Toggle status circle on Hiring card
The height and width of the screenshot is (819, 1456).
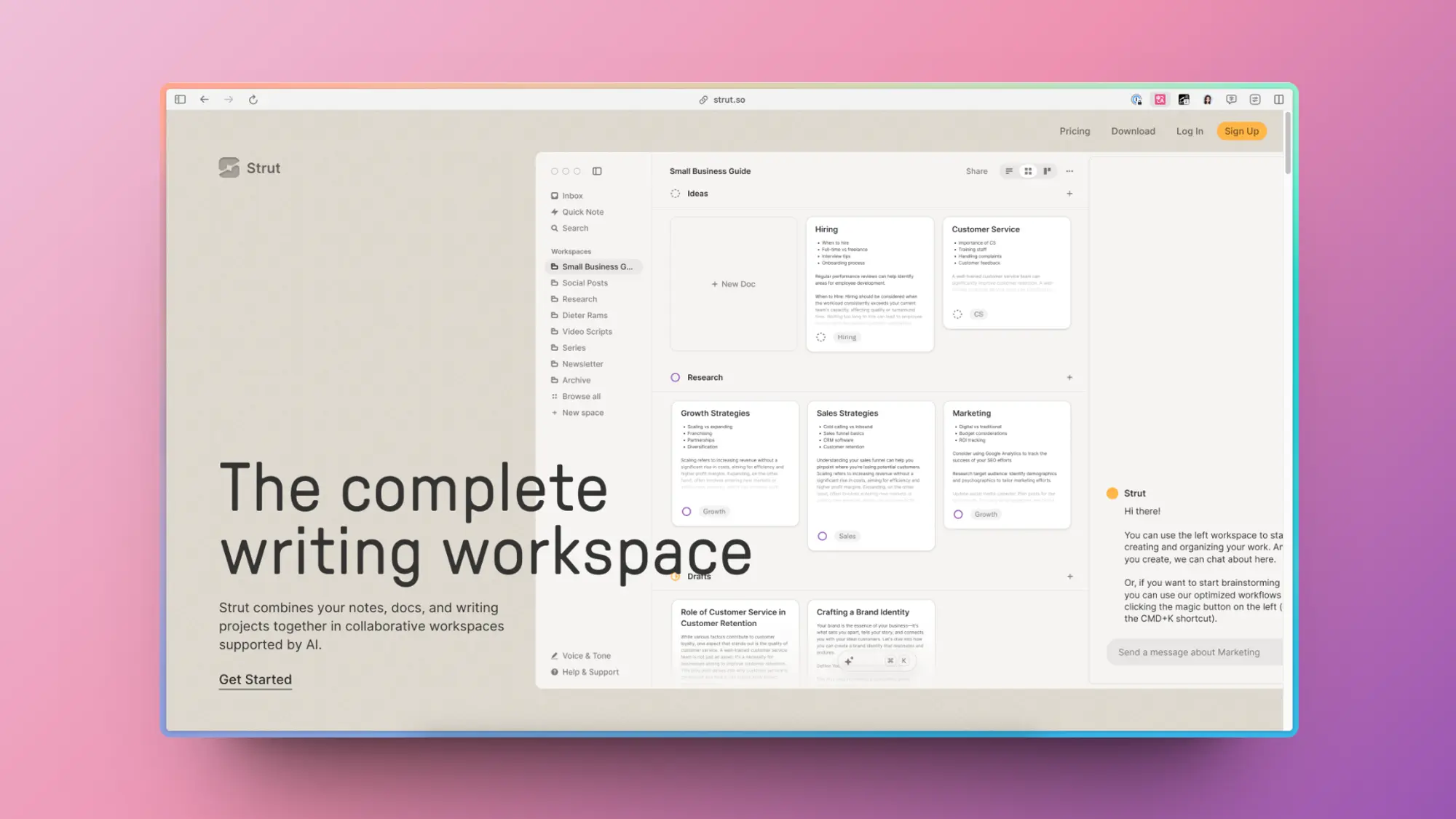820,337
